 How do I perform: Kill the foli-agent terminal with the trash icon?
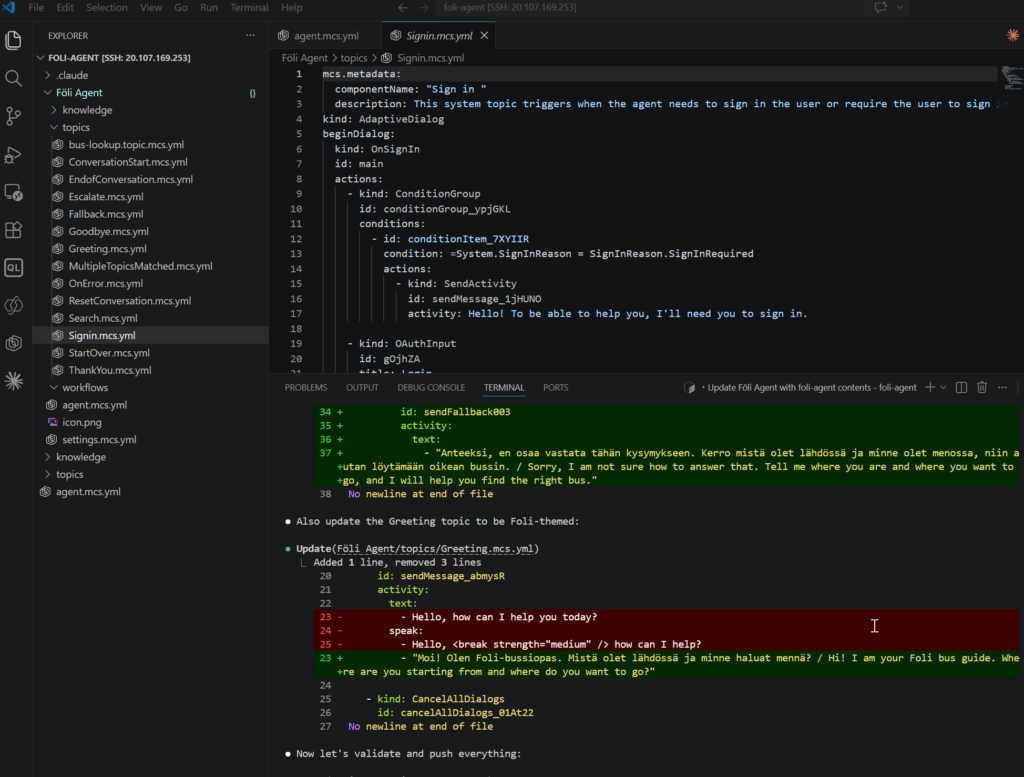coord(982,387)
